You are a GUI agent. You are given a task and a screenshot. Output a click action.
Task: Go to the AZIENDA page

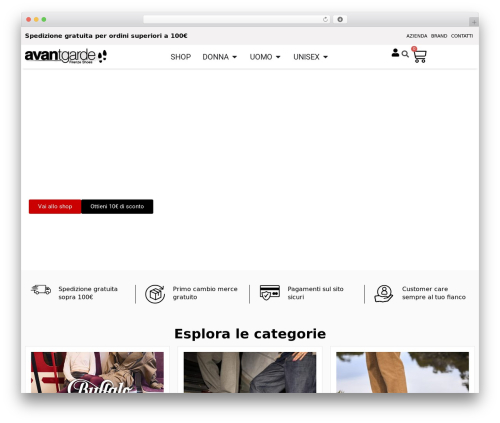click(x=417, y=36)
